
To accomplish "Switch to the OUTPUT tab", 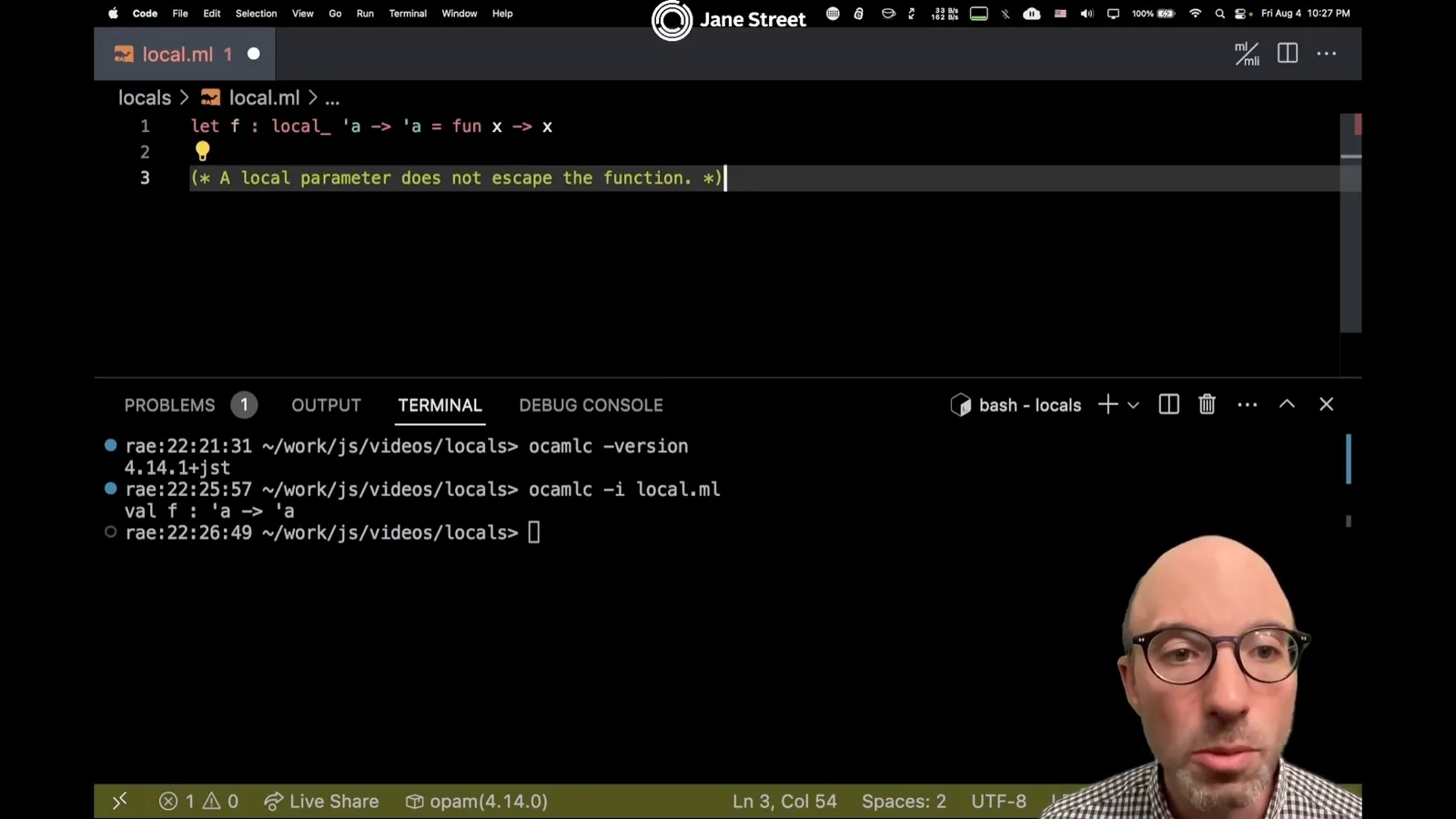I will [326, 405].
